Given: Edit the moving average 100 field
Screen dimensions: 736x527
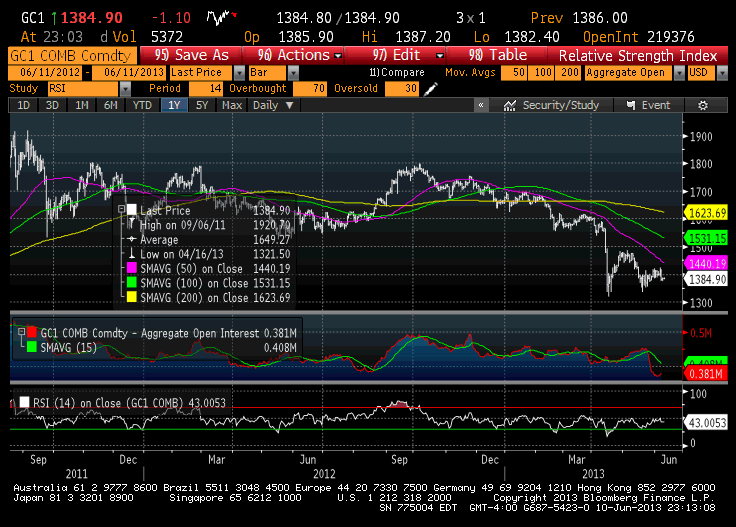Looking at the screenshot, I should 541,73.
